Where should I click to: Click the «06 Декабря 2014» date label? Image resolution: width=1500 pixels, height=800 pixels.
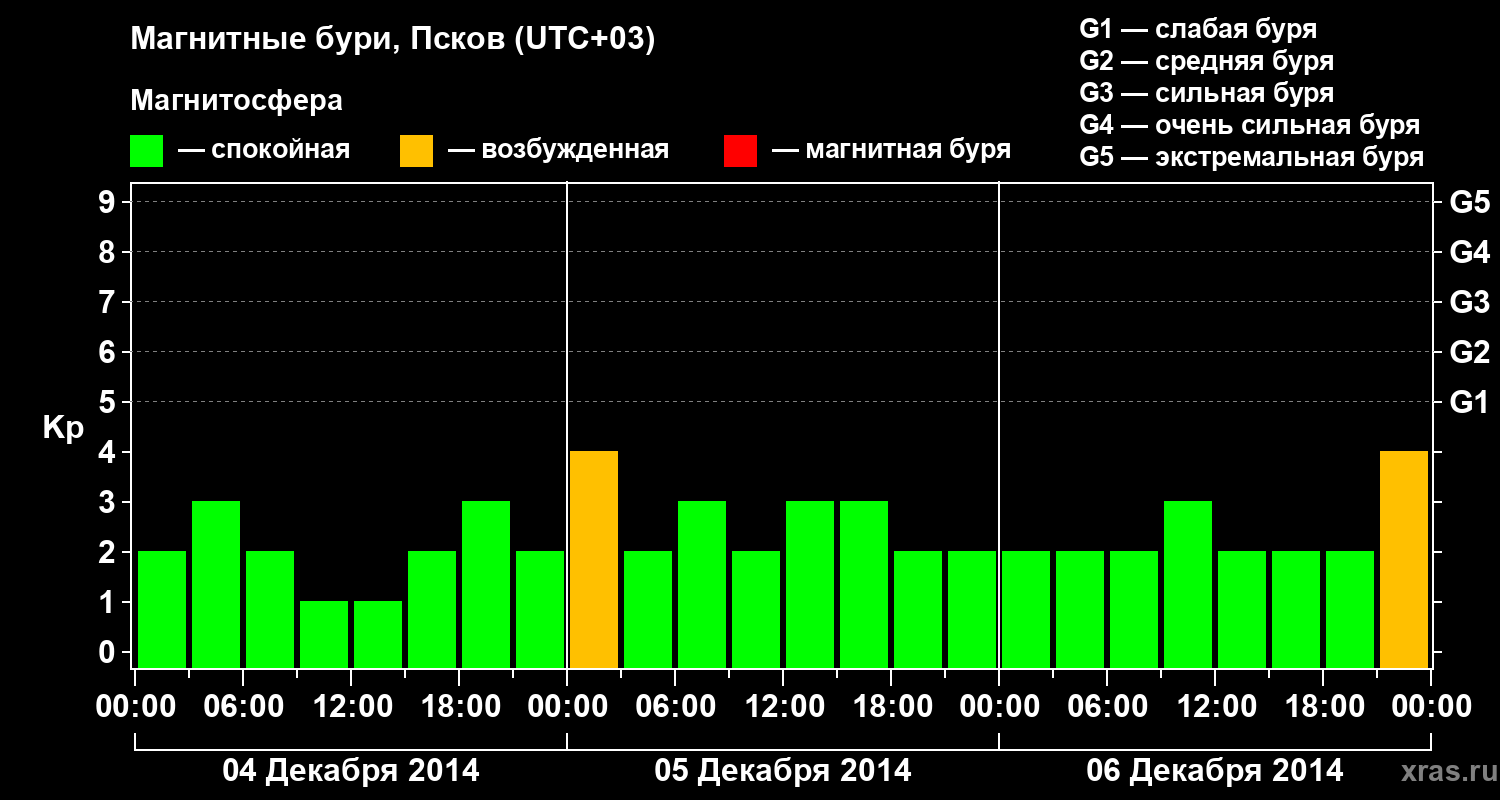point(1215,771)
